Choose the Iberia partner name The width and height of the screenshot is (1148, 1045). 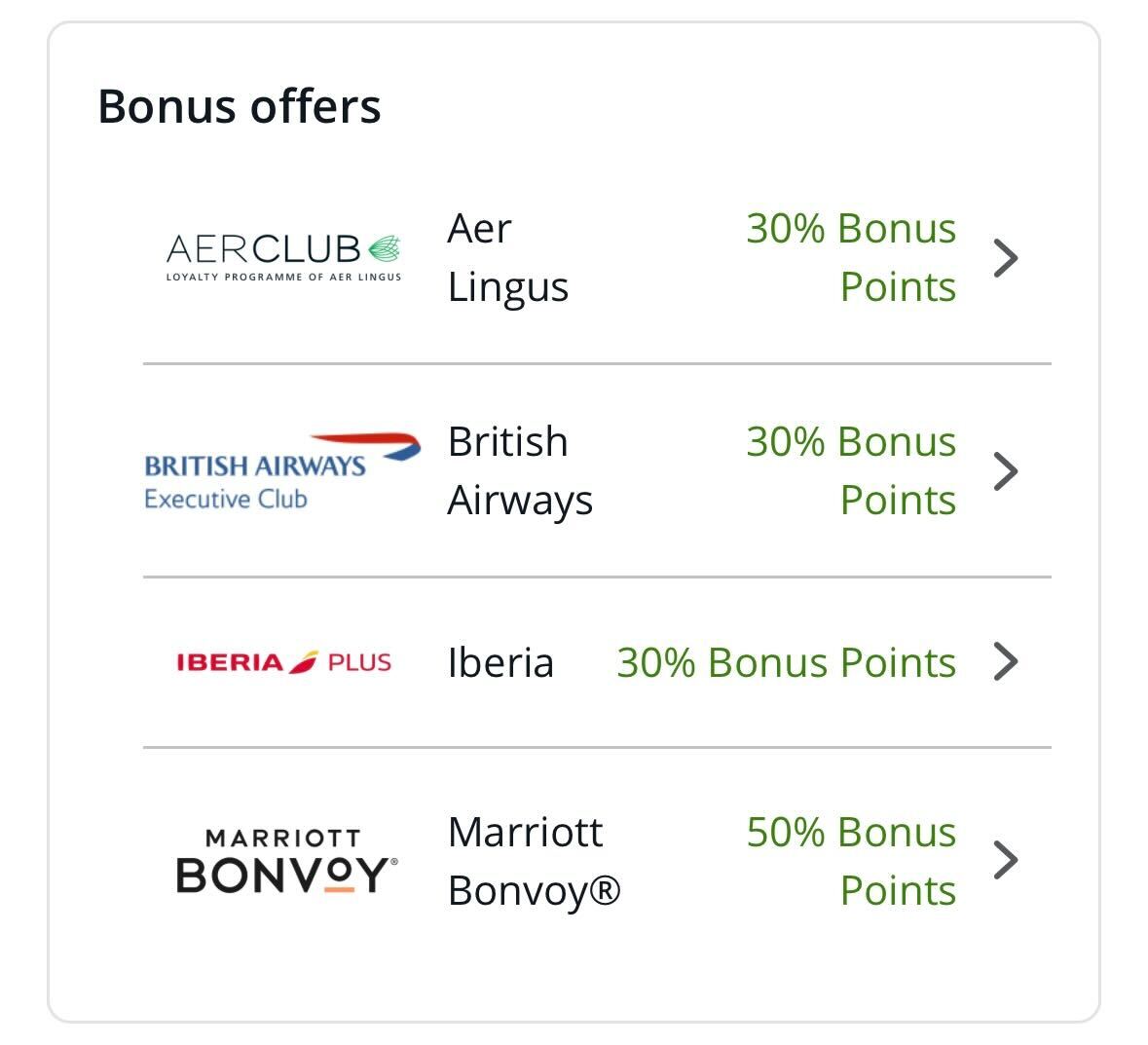click(x=500, y=663)
